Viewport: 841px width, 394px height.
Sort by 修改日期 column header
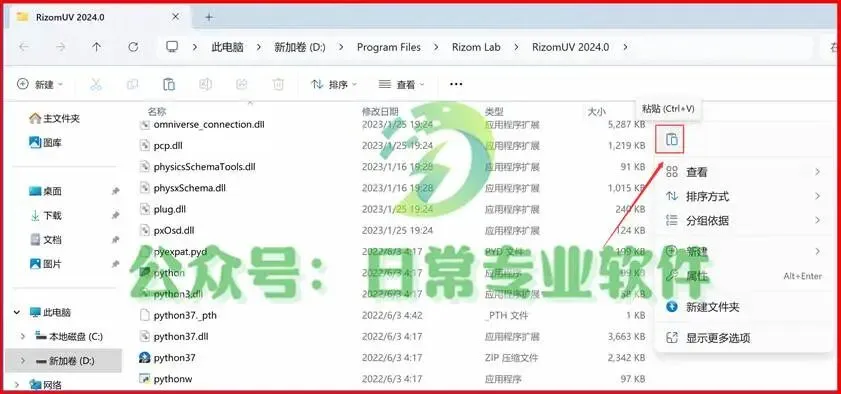[380, 111]
